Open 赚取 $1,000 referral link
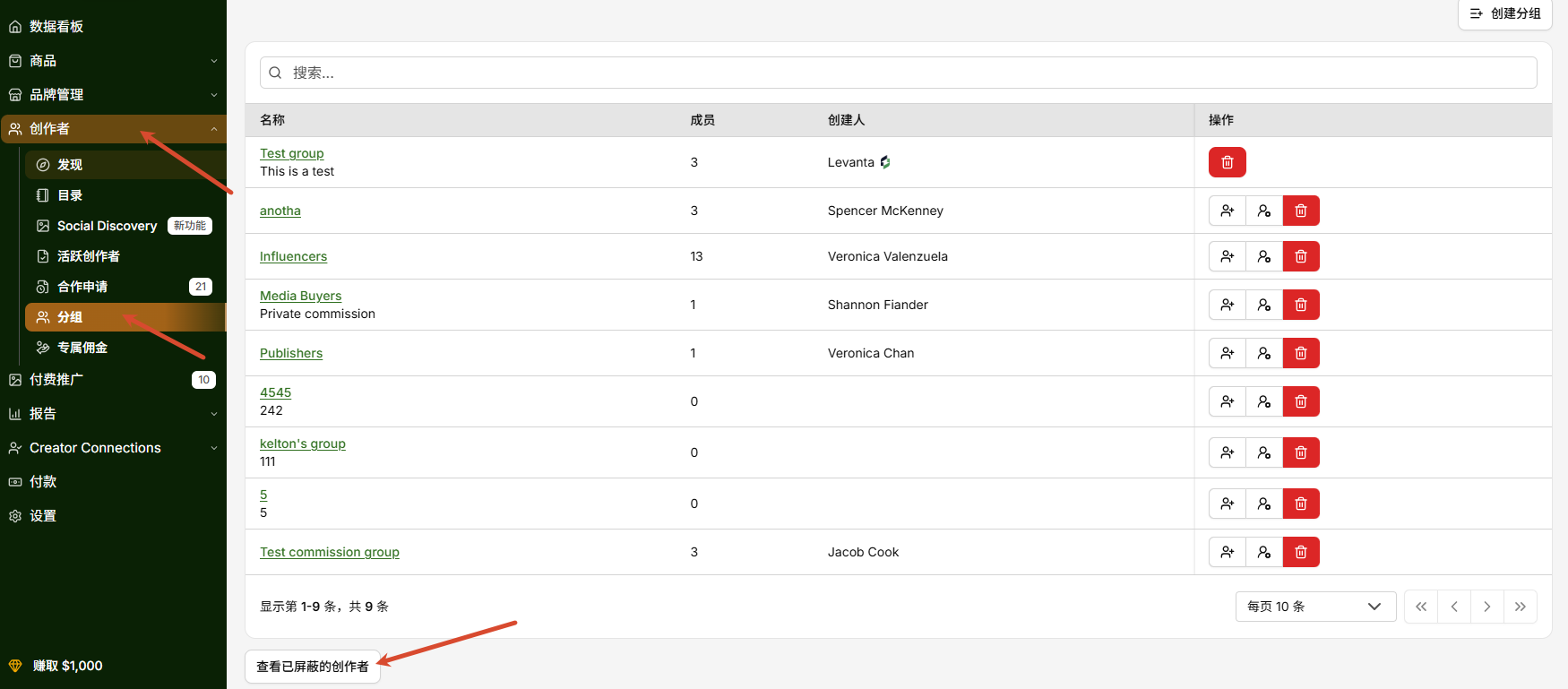The width and height of the screenshot is (1568, 689). pyautogui.click(x=67, y=666)
